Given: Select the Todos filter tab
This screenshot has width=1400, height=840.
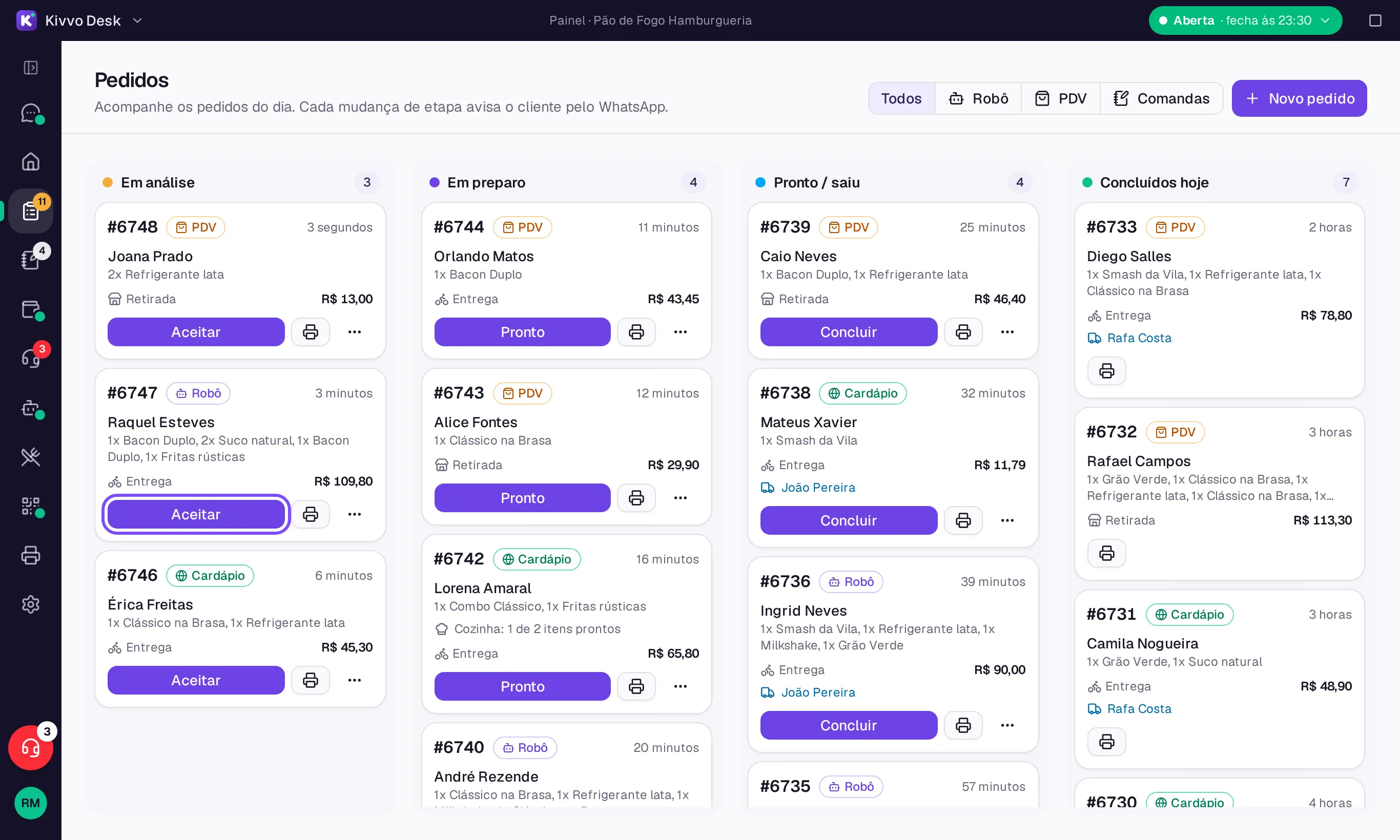Looking at the screenshot, I should (901, 98).
